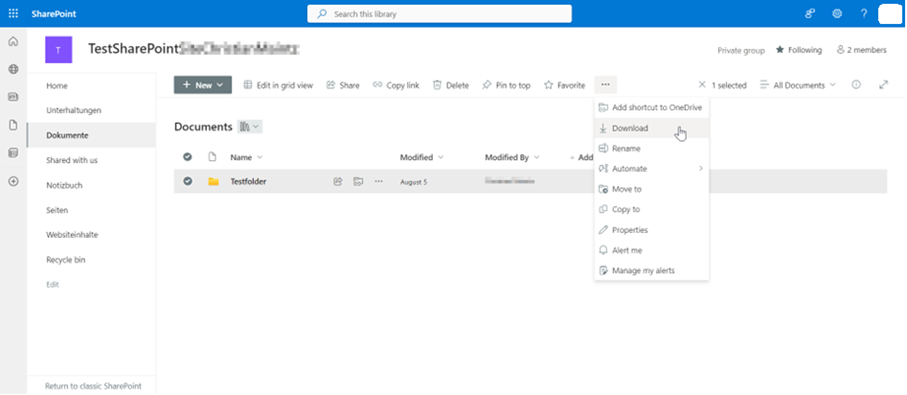Screen dimensions: 907x395
Task: Choose Manage my alerts
Action: tap(651, 271)
